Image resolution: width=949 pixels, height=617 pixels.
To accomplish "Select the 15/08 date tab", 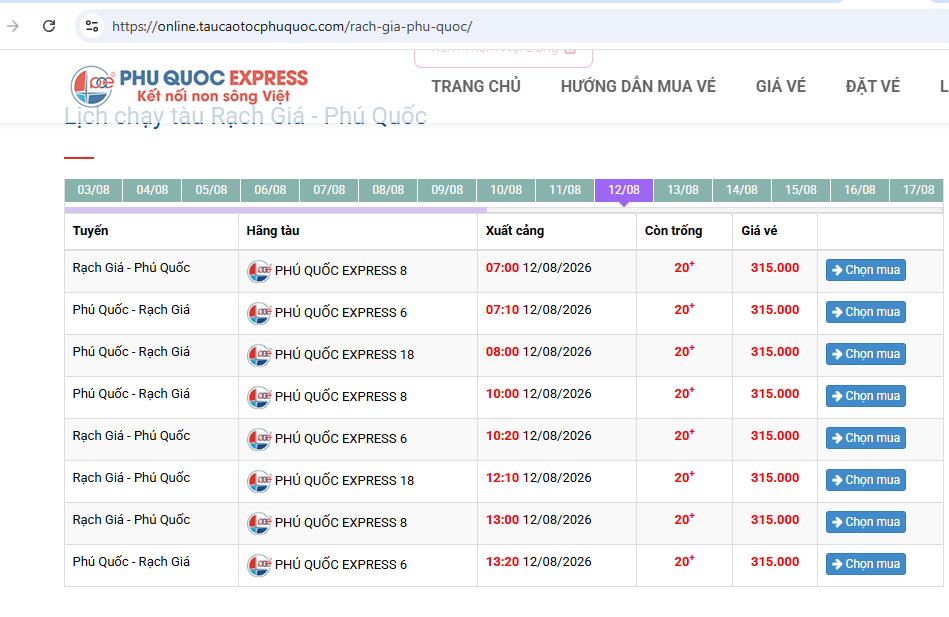I will click(x=801, y=190).
